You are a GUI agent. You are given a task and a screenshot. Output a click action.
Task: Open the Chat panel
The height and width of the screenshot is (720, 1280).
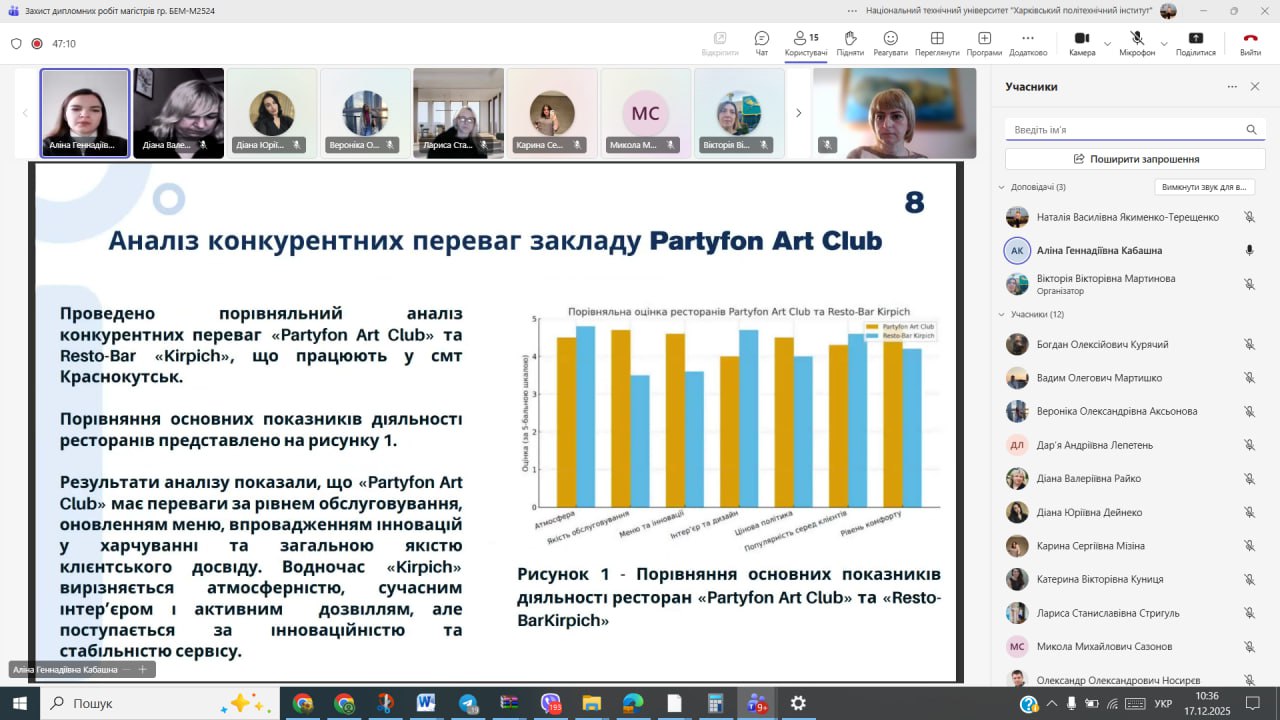click(762, 43)
